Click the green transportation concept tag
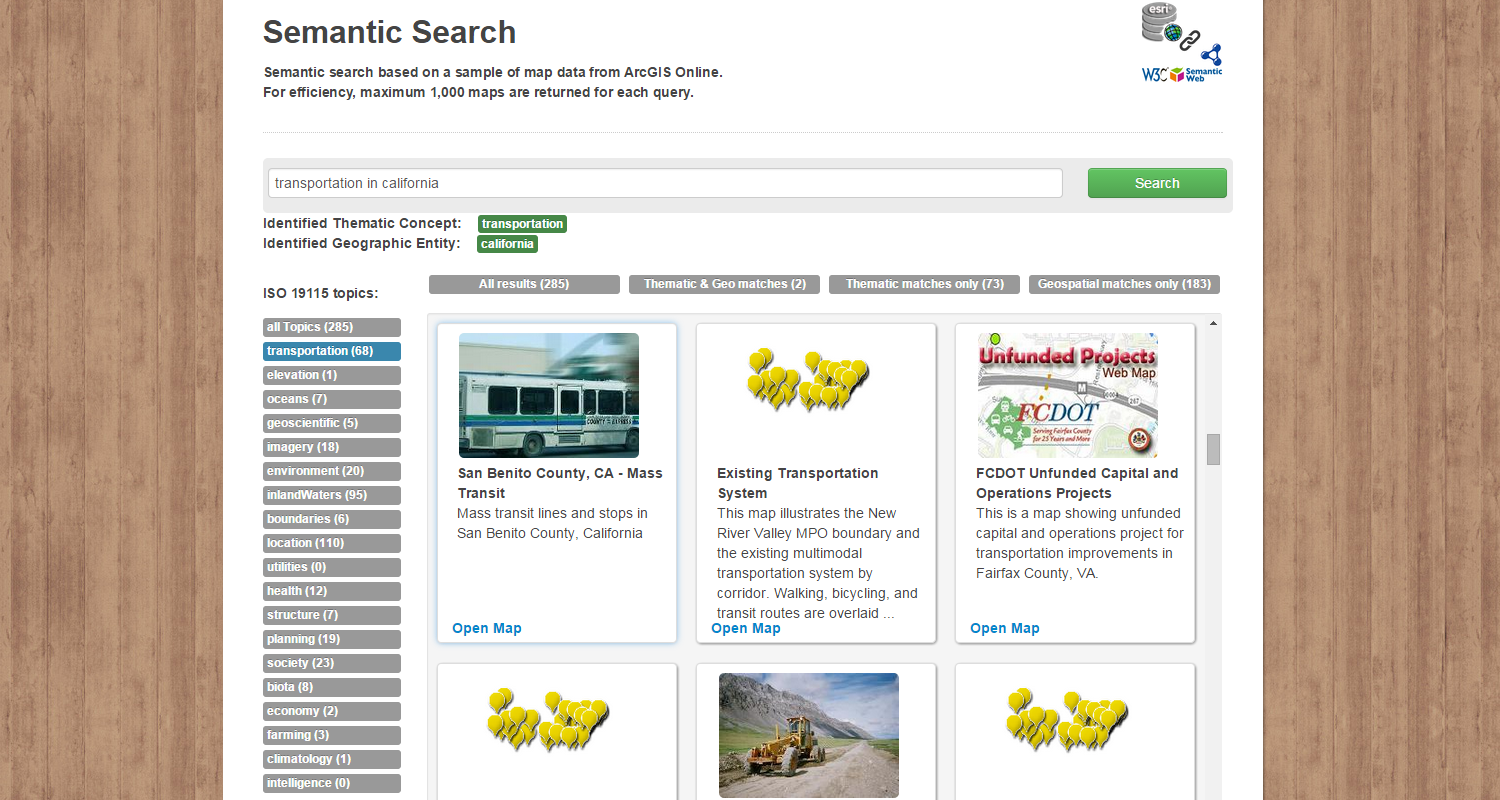 [522, 224]
